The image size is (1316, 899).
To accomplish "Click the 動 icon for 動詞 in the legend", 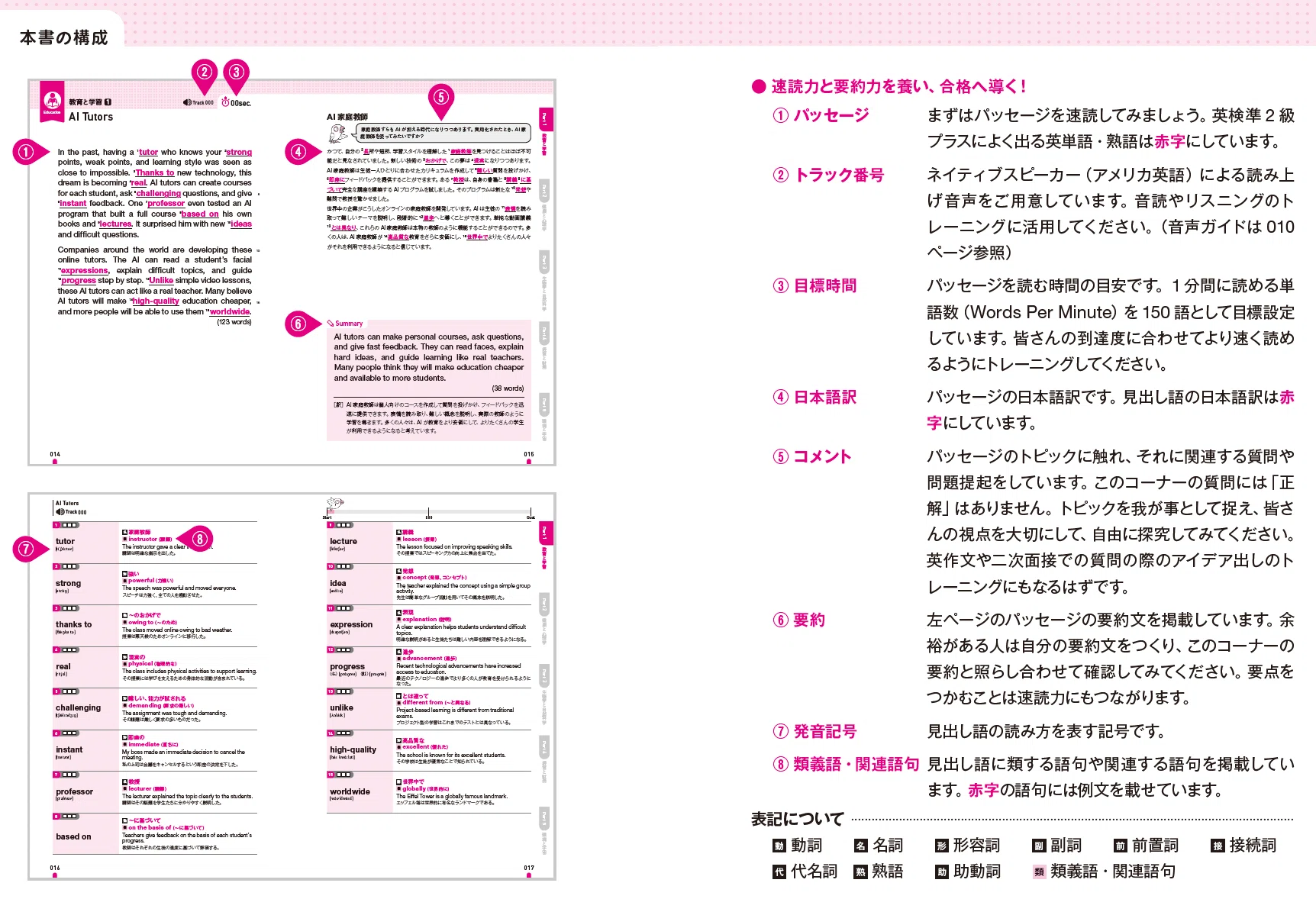I will pos(779,846).
